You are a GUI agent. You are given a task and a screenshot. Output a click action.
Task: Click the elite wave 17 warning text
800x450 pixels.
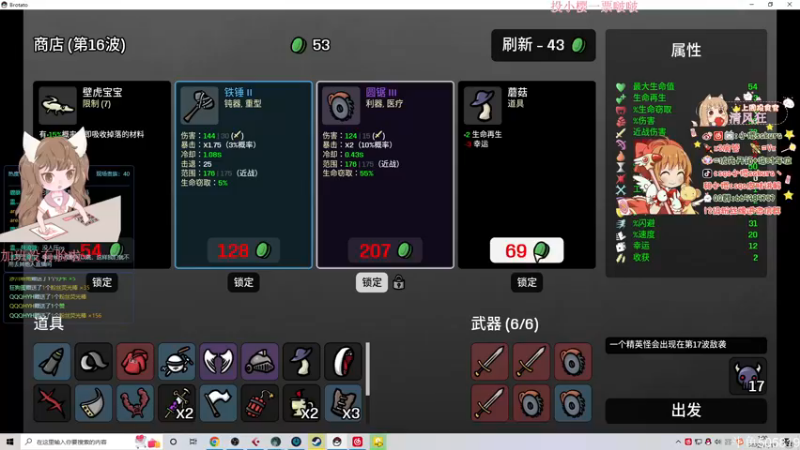point(668,344)
